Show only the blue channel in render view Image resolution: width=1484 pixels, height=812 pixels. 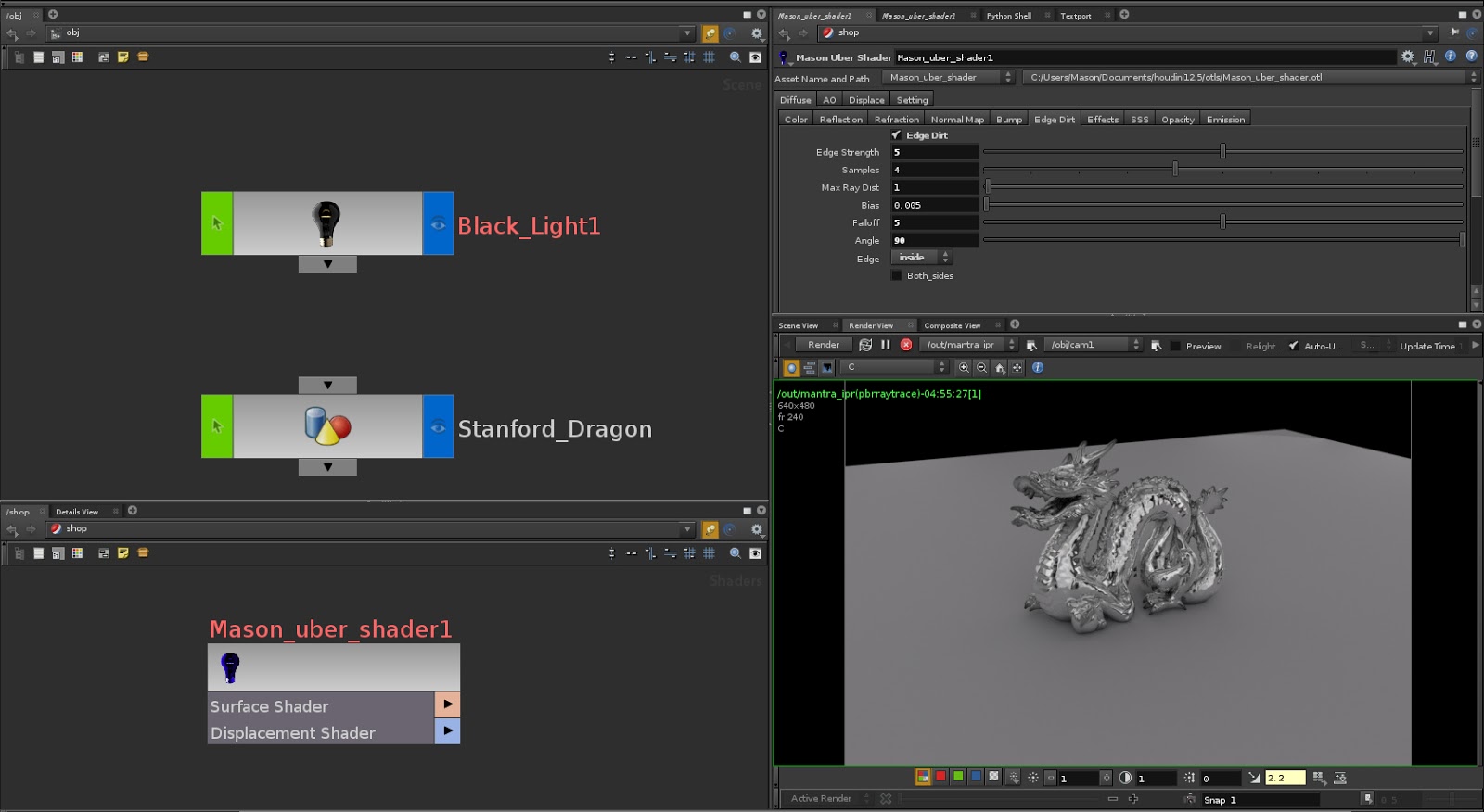coord(976,777)
